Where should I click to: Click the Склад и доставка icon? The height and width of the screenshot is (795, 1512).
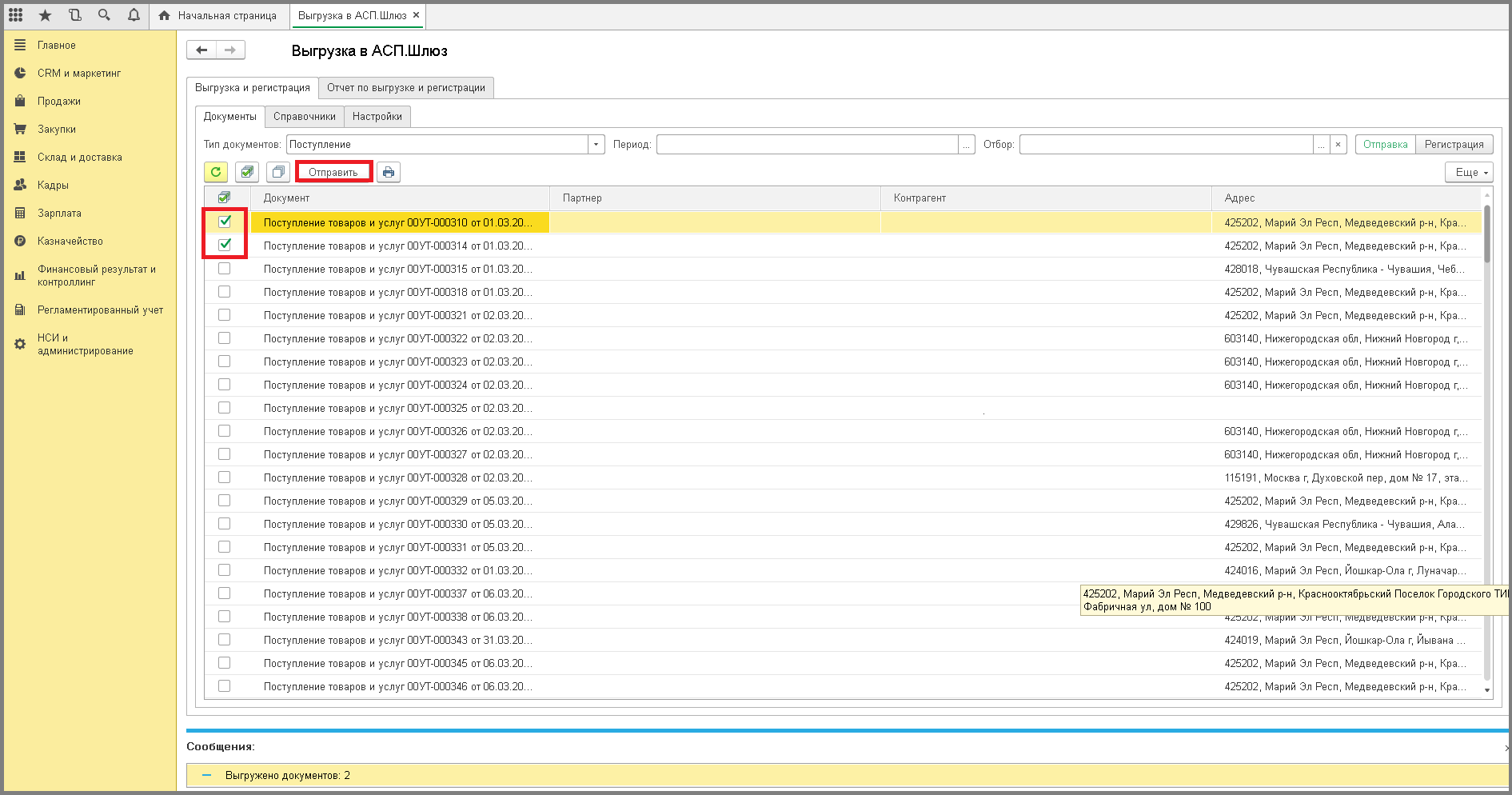tap(20, 157)
